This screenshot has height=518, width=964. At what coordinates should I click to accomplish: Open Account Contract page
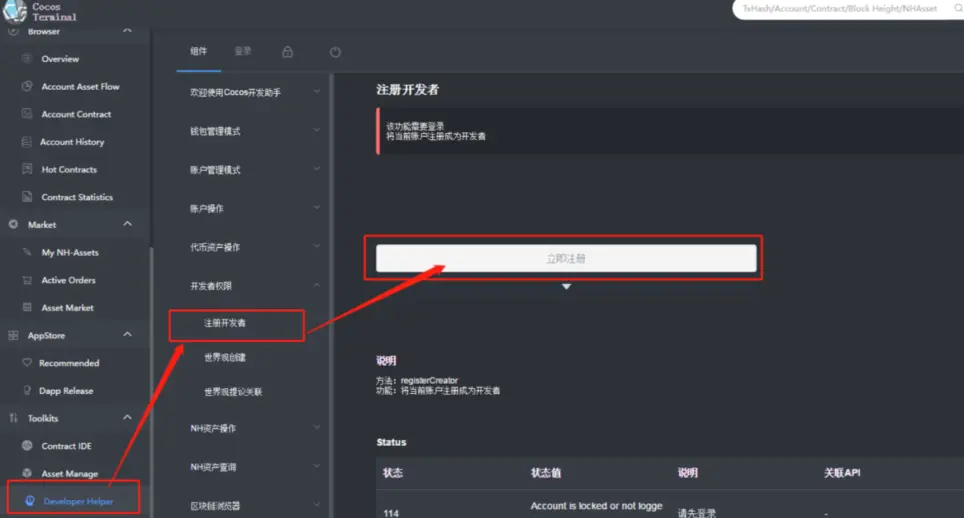(76, 114)
